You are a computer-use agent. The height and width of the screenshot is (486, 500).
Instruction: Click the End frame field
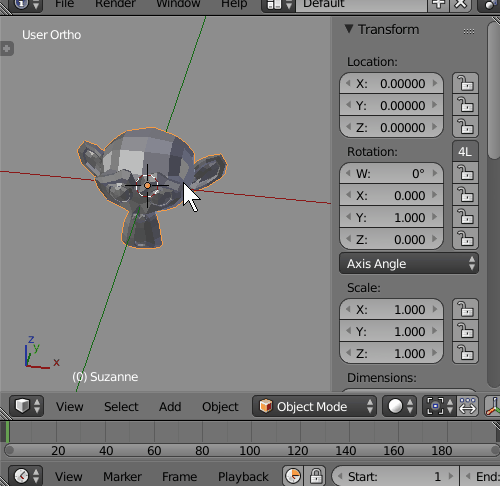[480, 476]
